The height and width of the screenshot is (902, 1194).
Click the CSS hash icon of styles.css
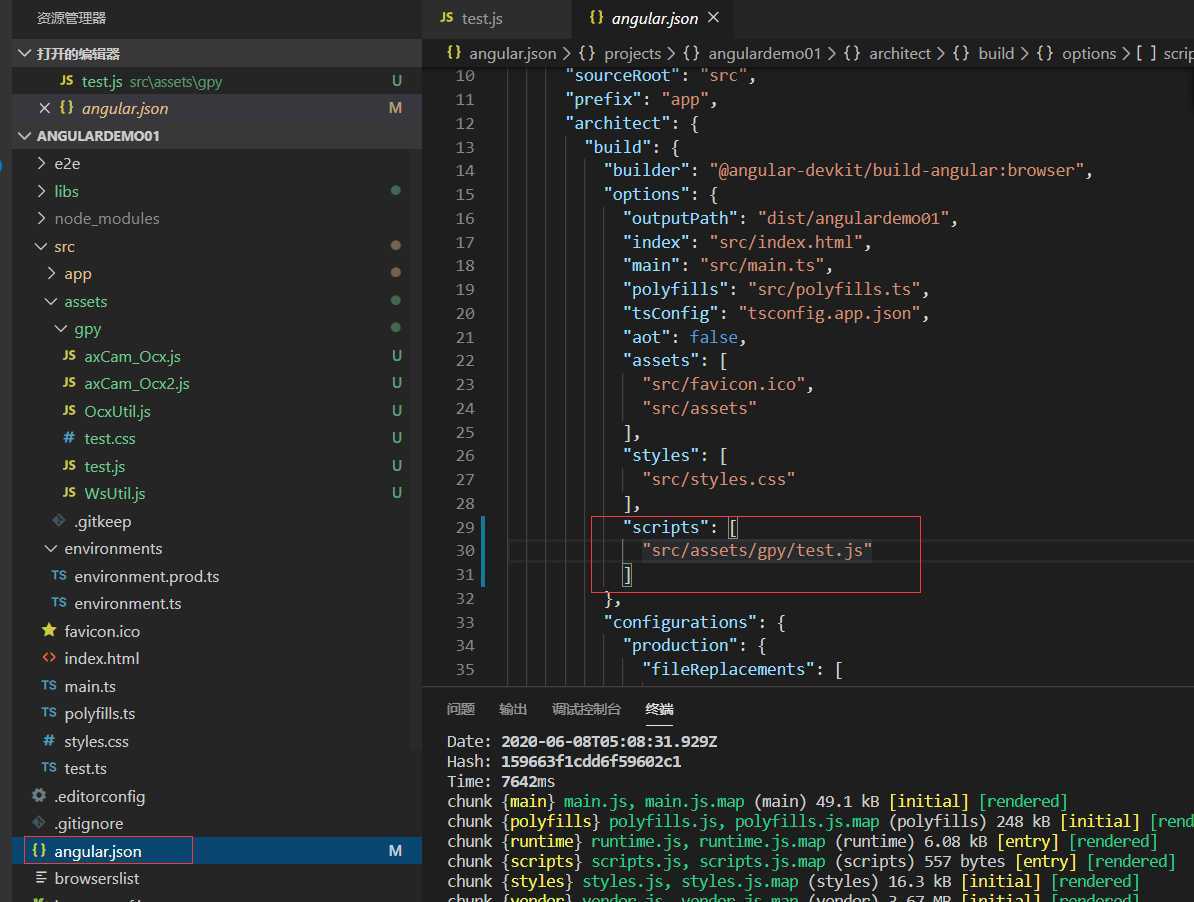point(49,740)
